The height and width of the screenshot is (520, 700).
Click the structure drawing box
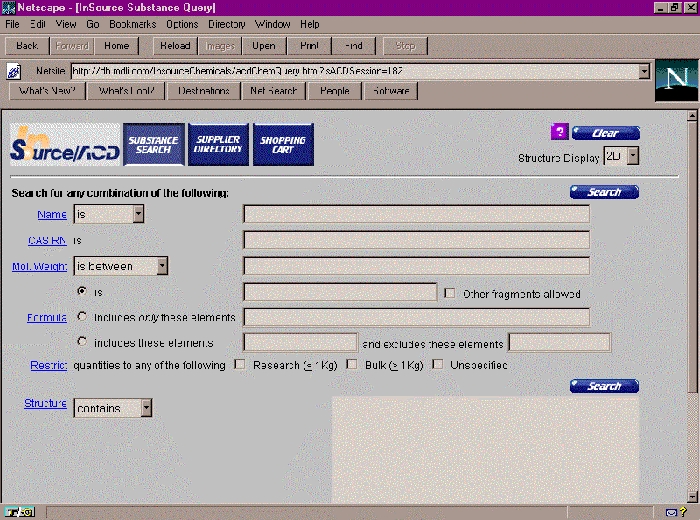(485, 450)
